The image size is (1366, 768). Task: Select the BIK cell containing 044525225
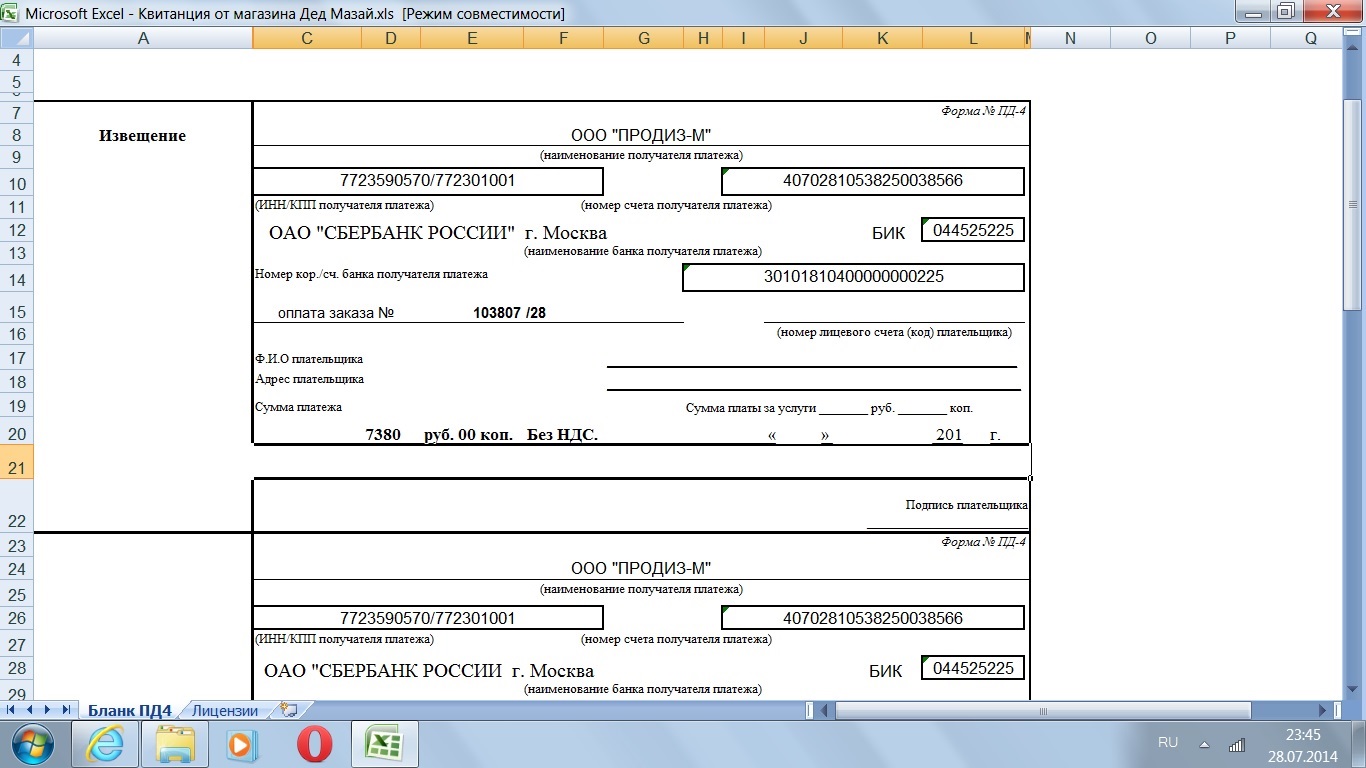[972, 230]
